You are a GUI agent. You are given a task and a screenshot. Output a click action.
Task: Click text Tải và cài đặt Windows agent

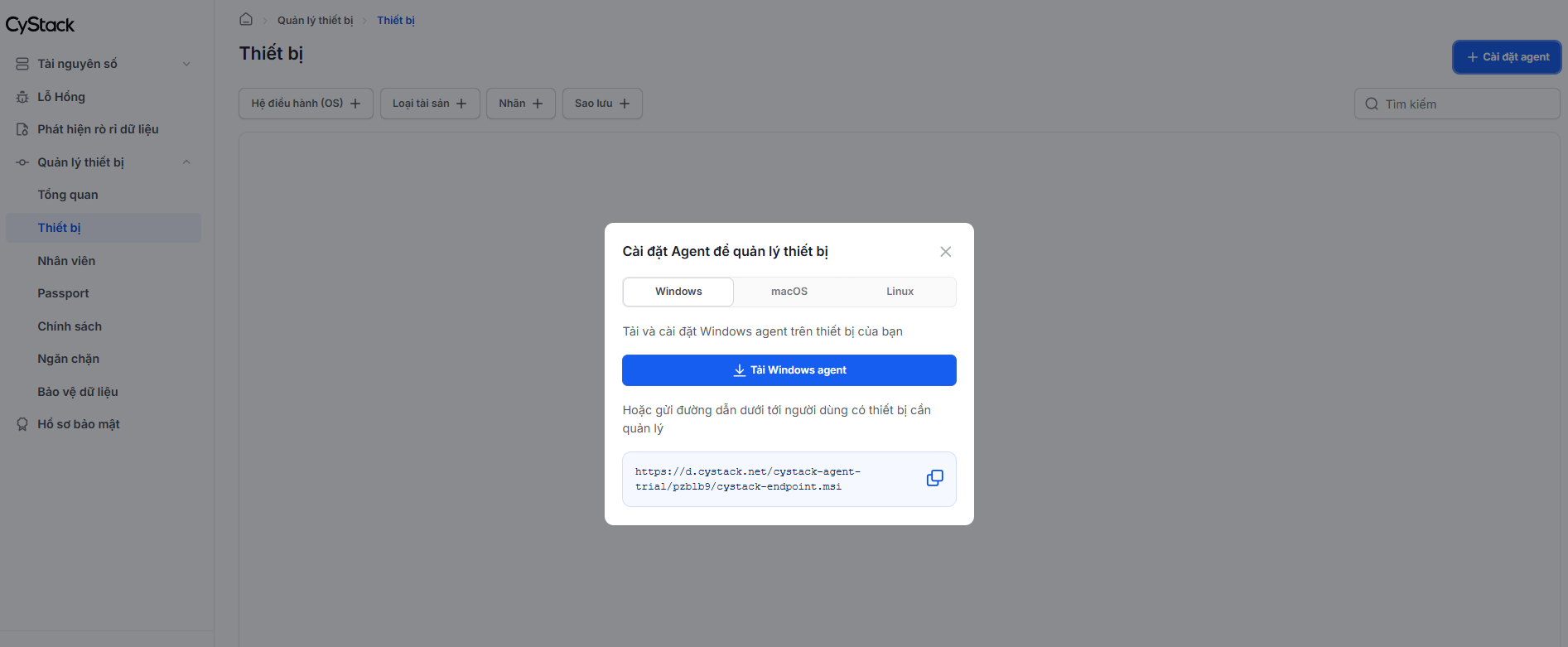(762, 331)
